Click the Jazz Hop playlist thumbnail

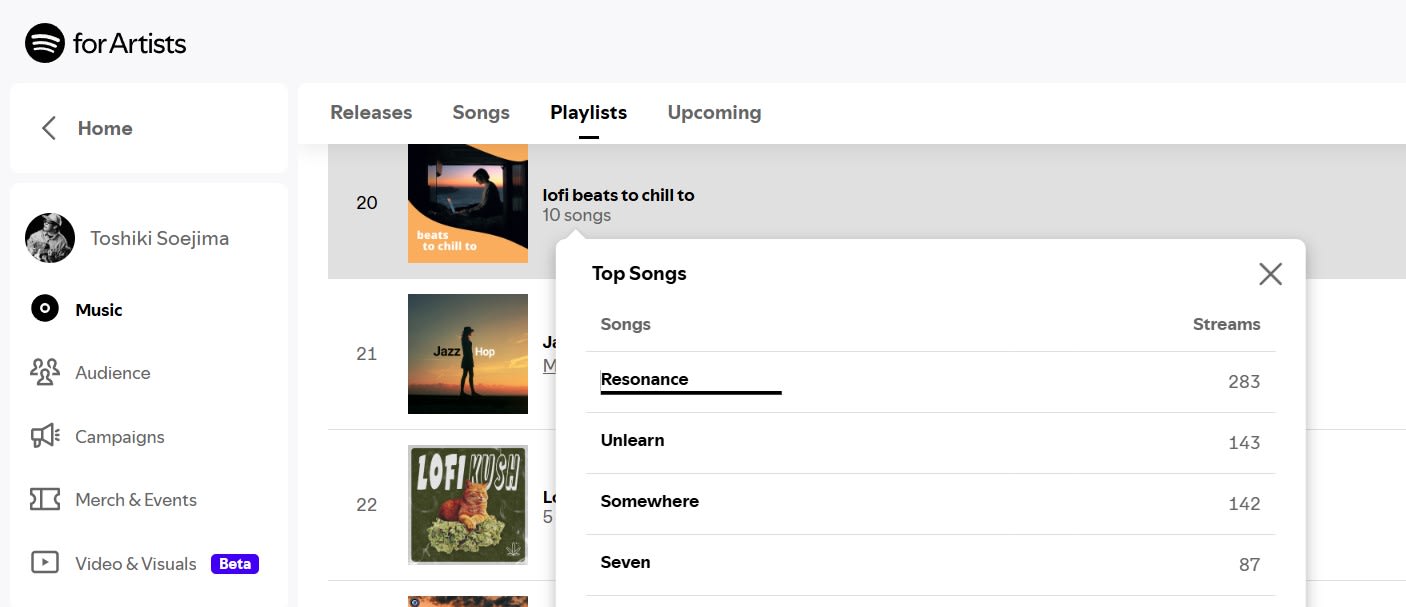pyautogui.click(x=468, y=354)
